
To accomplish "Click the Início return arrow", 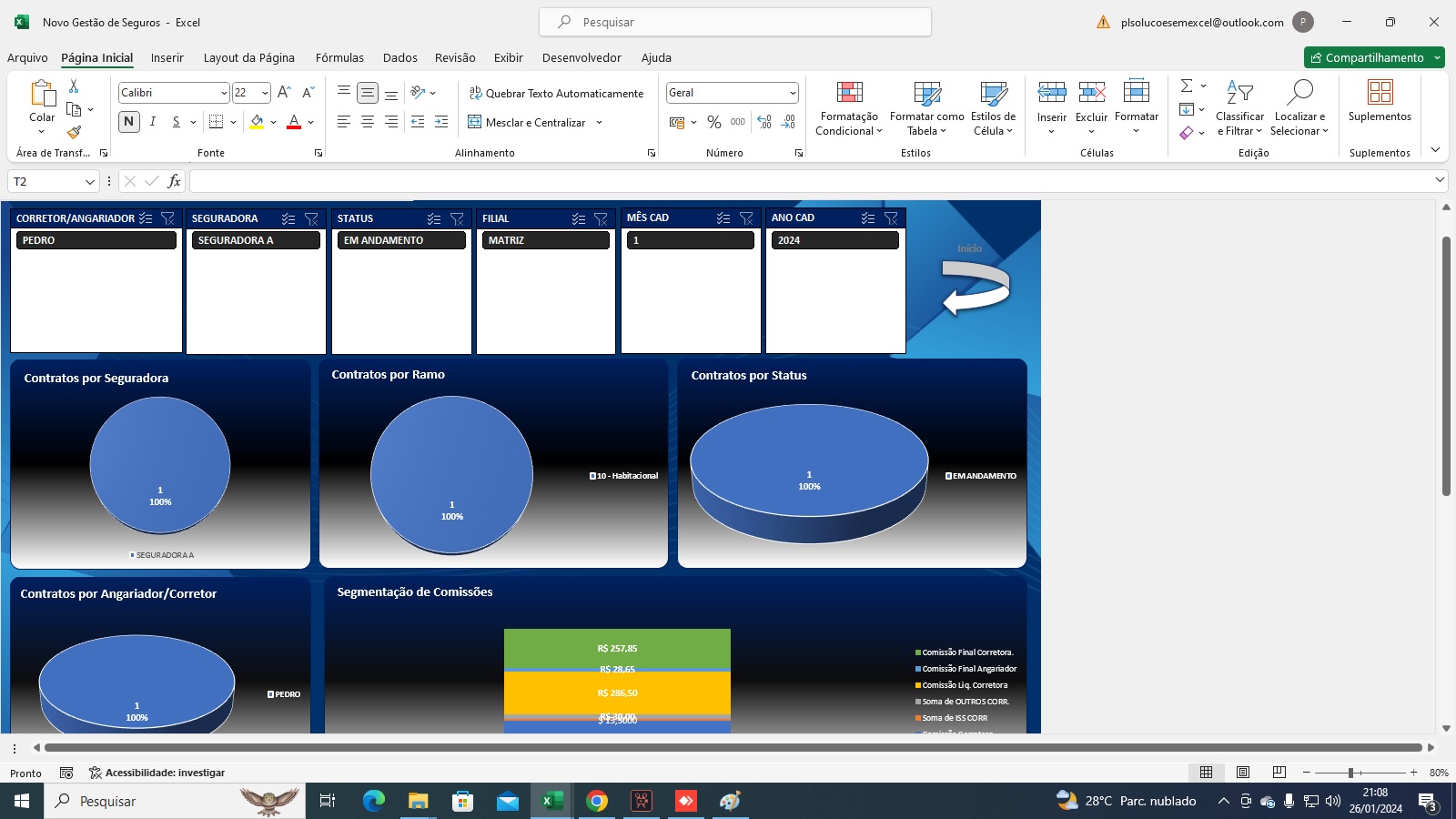I will click(976, 288).
